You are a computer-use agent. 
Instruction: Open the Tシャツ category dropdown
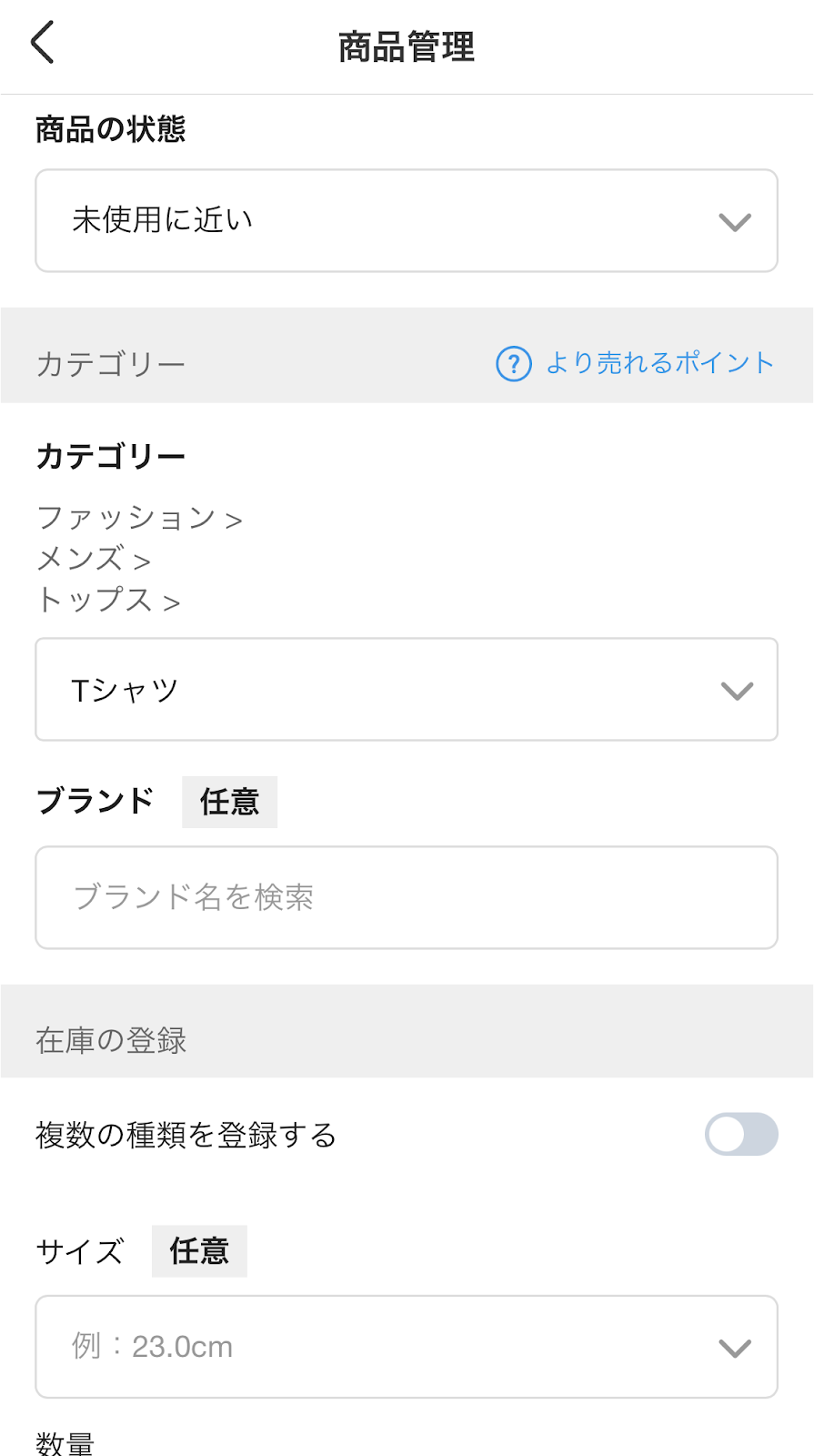406,690
